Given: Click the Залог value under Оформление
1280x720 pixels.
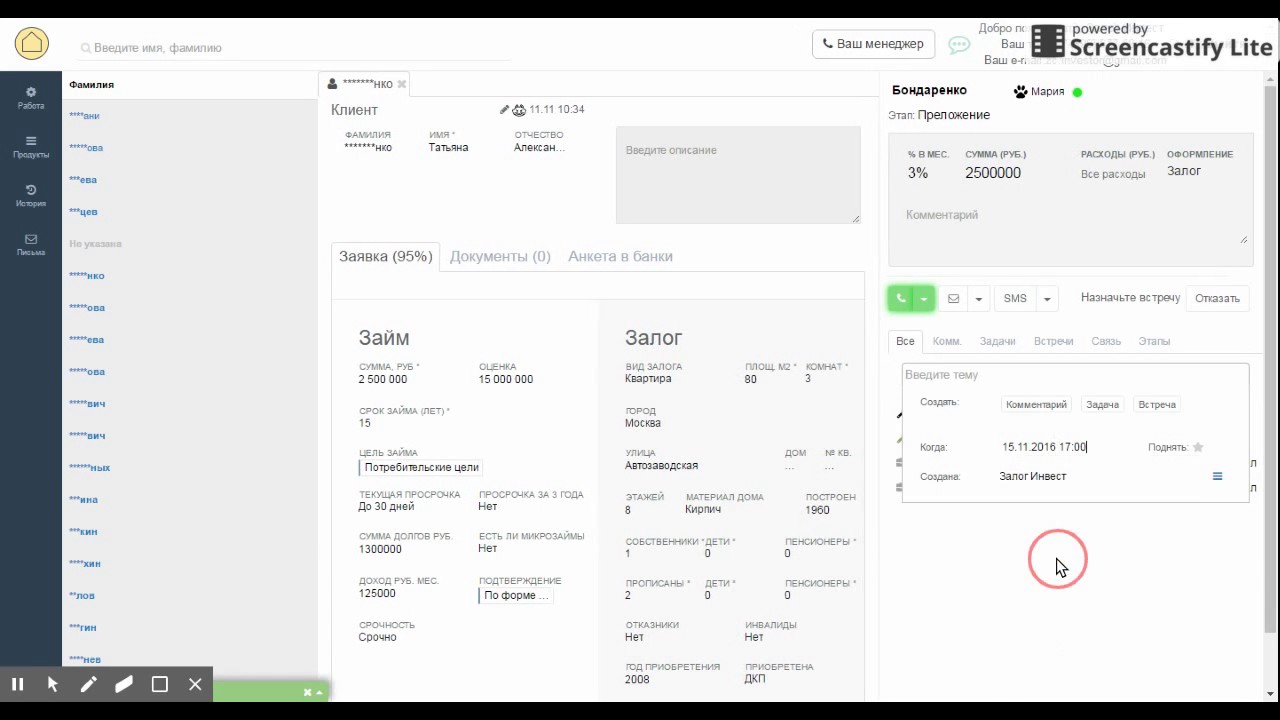Looking at the screenshot, I should point(1184,171).
